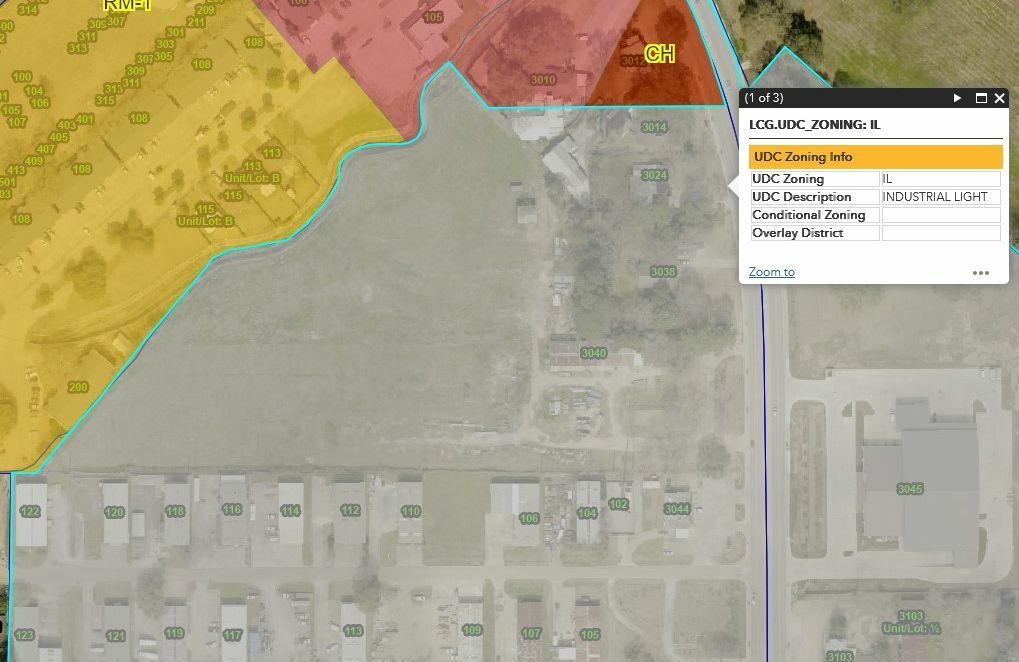Image resolution: width=1019 pixels, height=662 pixels.
Task: Select address marker 3038
Action: coord(663,272)
